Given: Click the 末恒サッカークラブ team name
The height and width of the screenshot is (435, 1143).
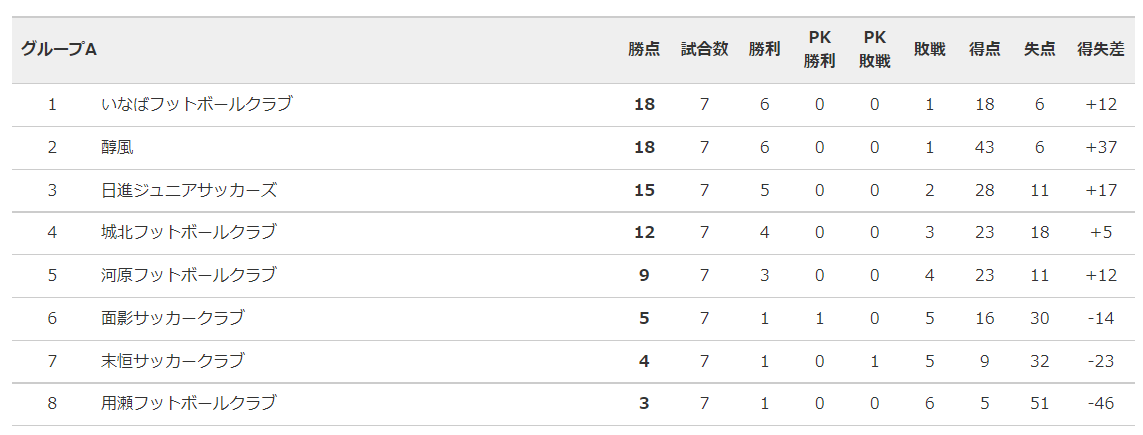Looking at the screenshot, I should point(173,361).
